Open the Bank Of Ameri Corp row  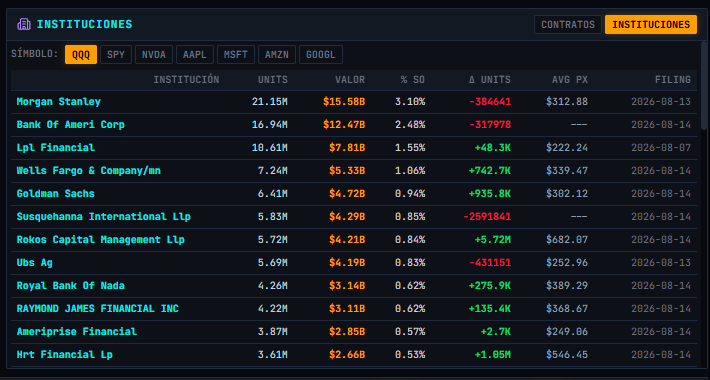pos(354,125)
